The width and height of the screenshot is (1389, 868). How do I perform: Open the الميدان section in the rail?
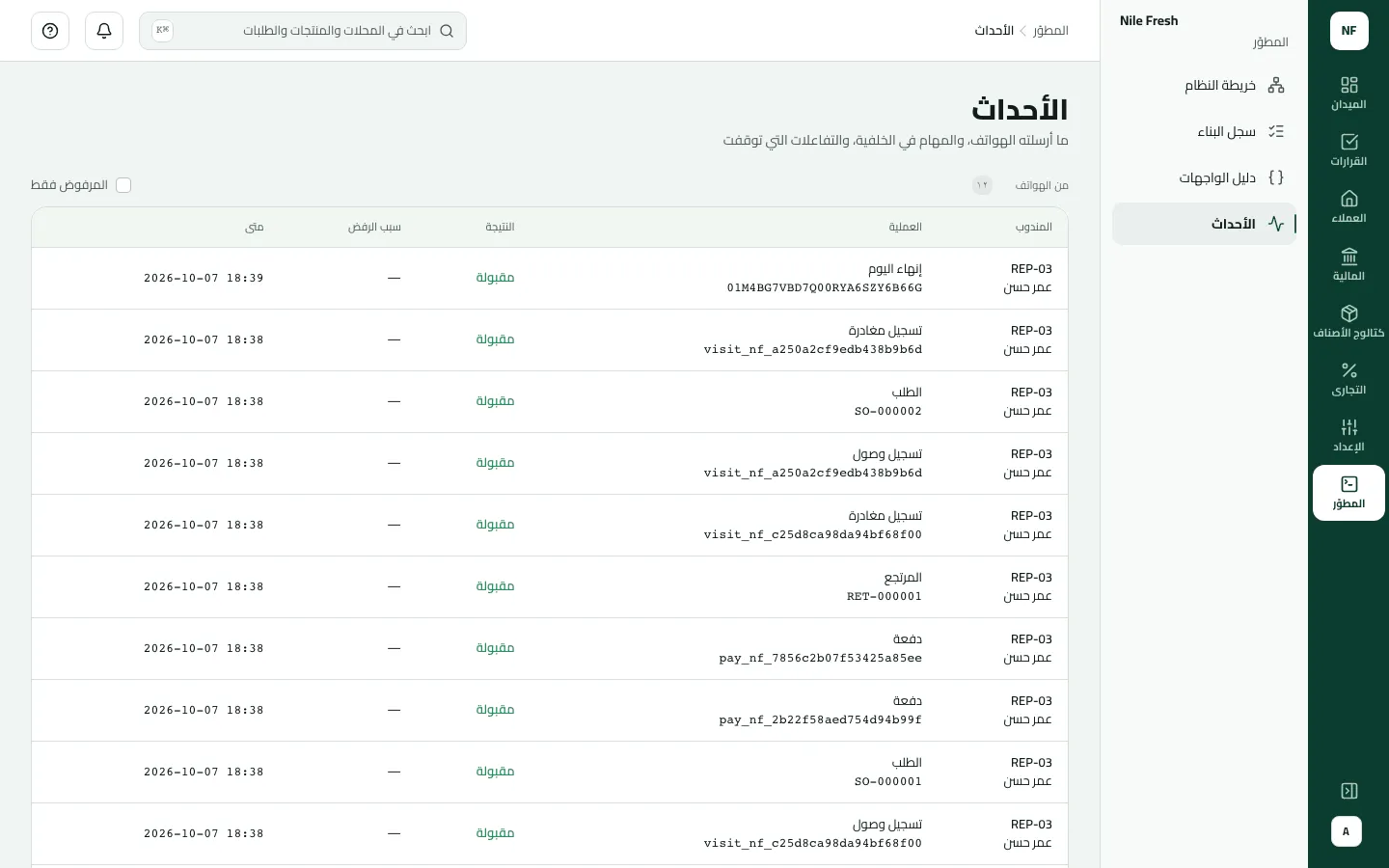click(x=1348, y=94)
